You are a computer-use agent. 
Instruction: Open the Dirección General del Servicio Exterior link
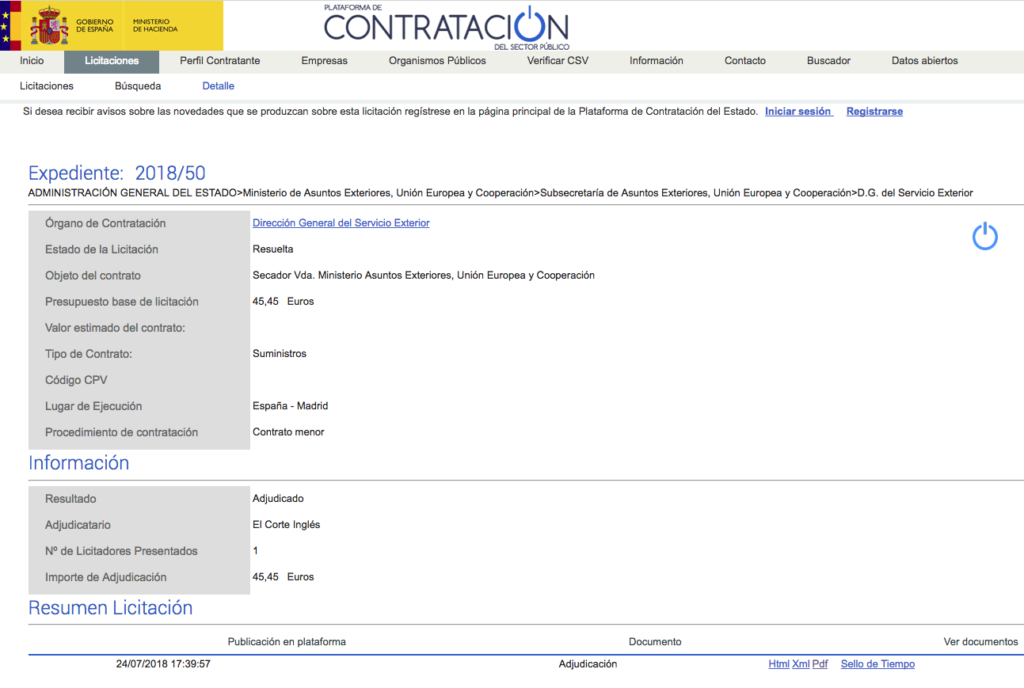pos(341,223)
